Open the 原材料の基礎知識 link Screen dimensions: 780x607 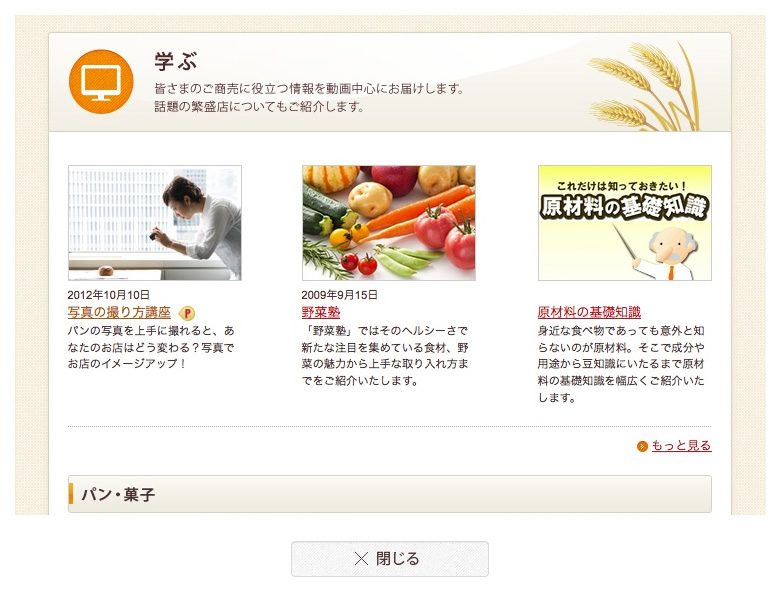click(x=589, y=312)
